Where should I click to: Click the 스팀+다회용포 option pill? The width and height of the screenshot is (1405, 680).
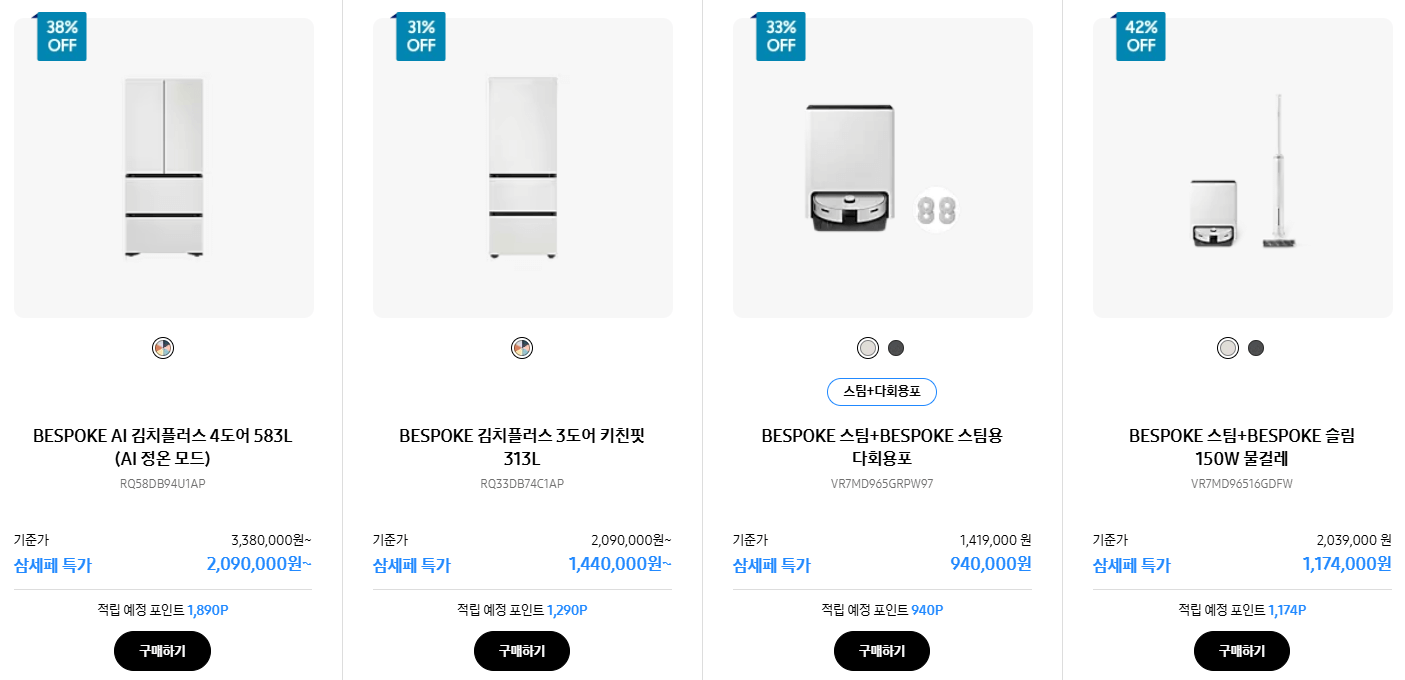(x=881, y=392)
